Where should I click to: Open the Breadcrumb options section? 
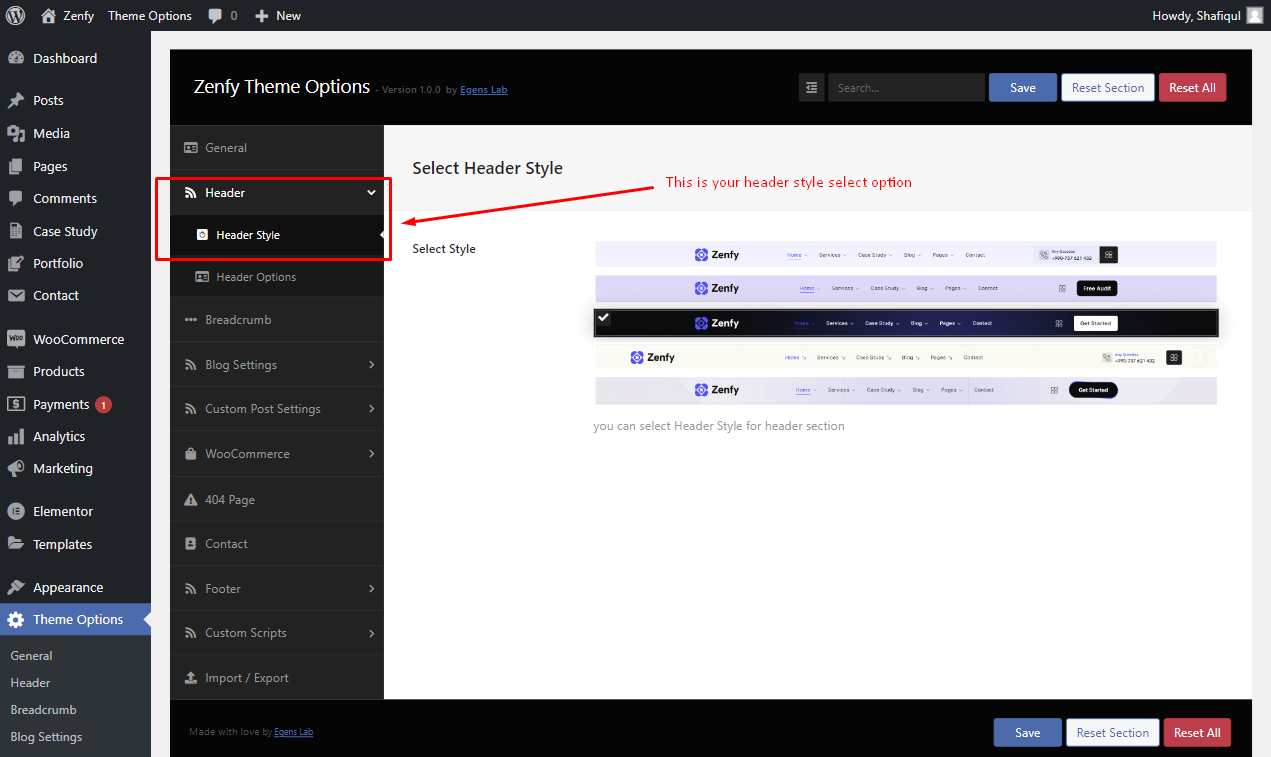[277, 320]
